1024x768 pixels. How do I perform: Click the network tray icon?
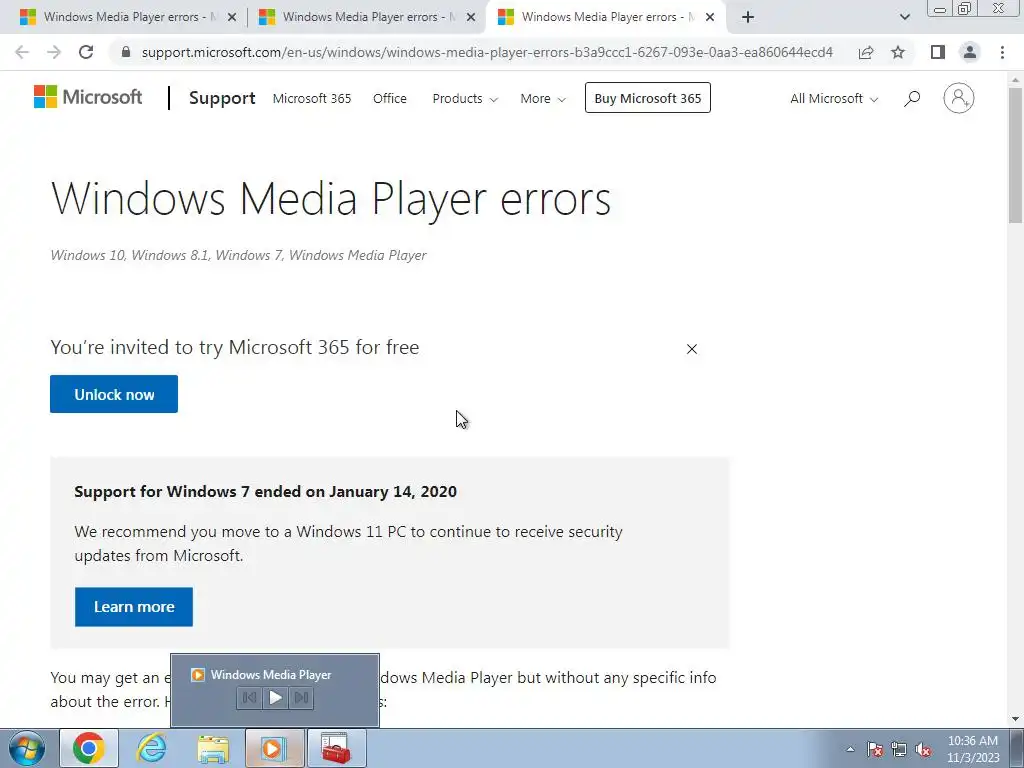coord(899,750)
